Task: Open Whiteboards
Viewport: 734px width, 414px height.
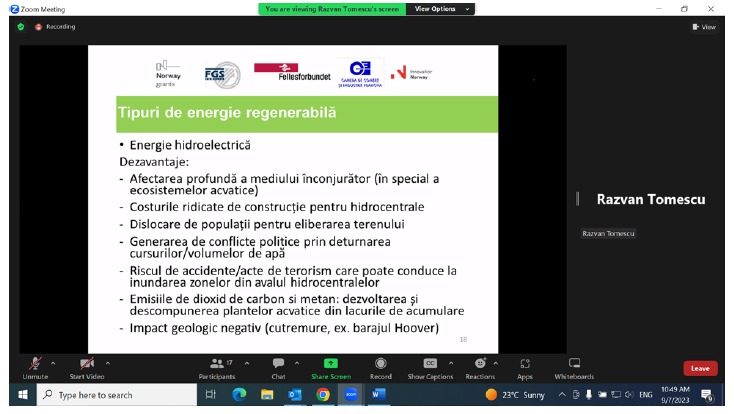Action: 574,366
